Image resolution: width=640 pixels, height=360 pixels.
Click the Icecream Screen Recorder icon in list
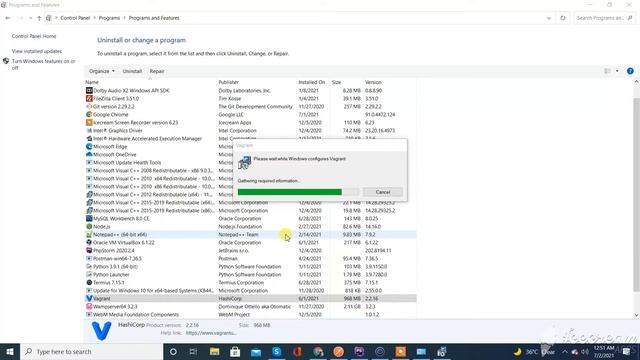pos(89,122)
